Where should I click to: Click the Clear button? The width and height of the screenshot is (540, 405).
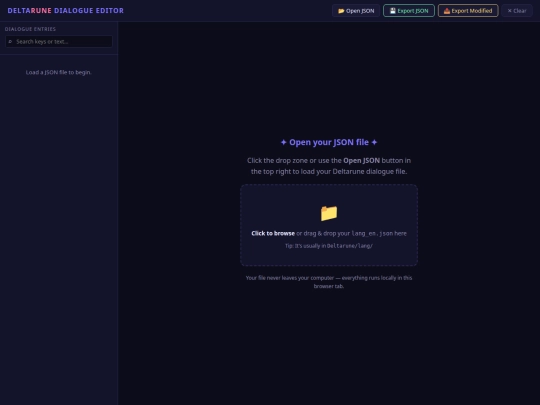tap(517, 11)
